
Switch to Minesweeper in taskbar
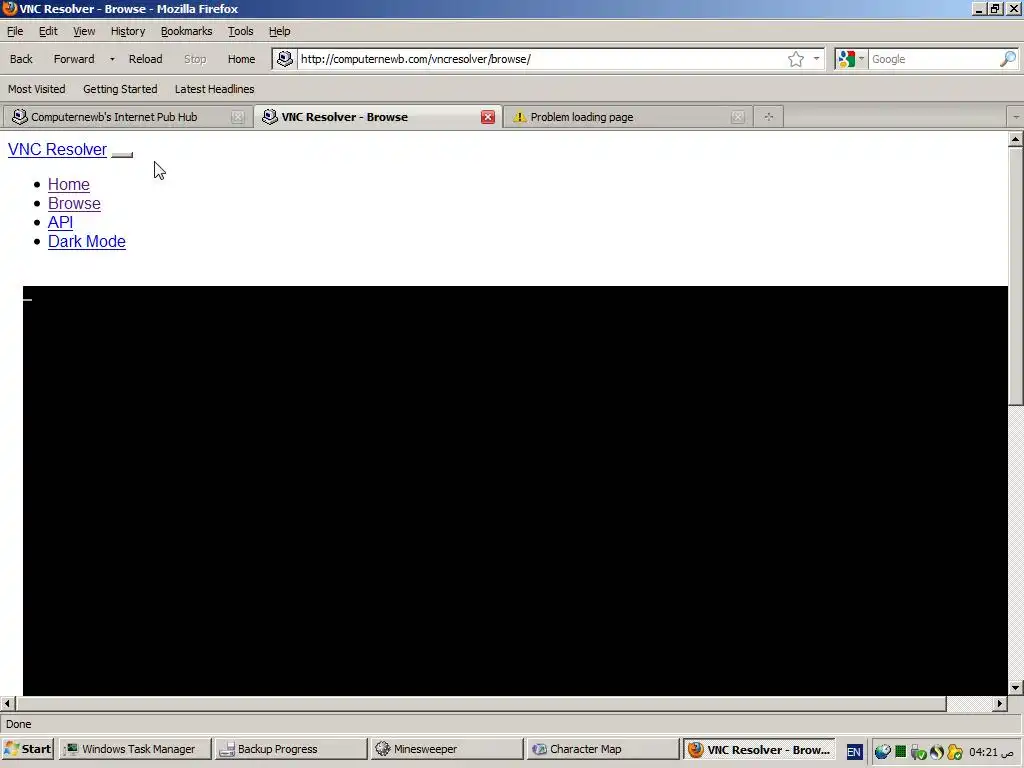pyautogui.click(x=447, y=749)
